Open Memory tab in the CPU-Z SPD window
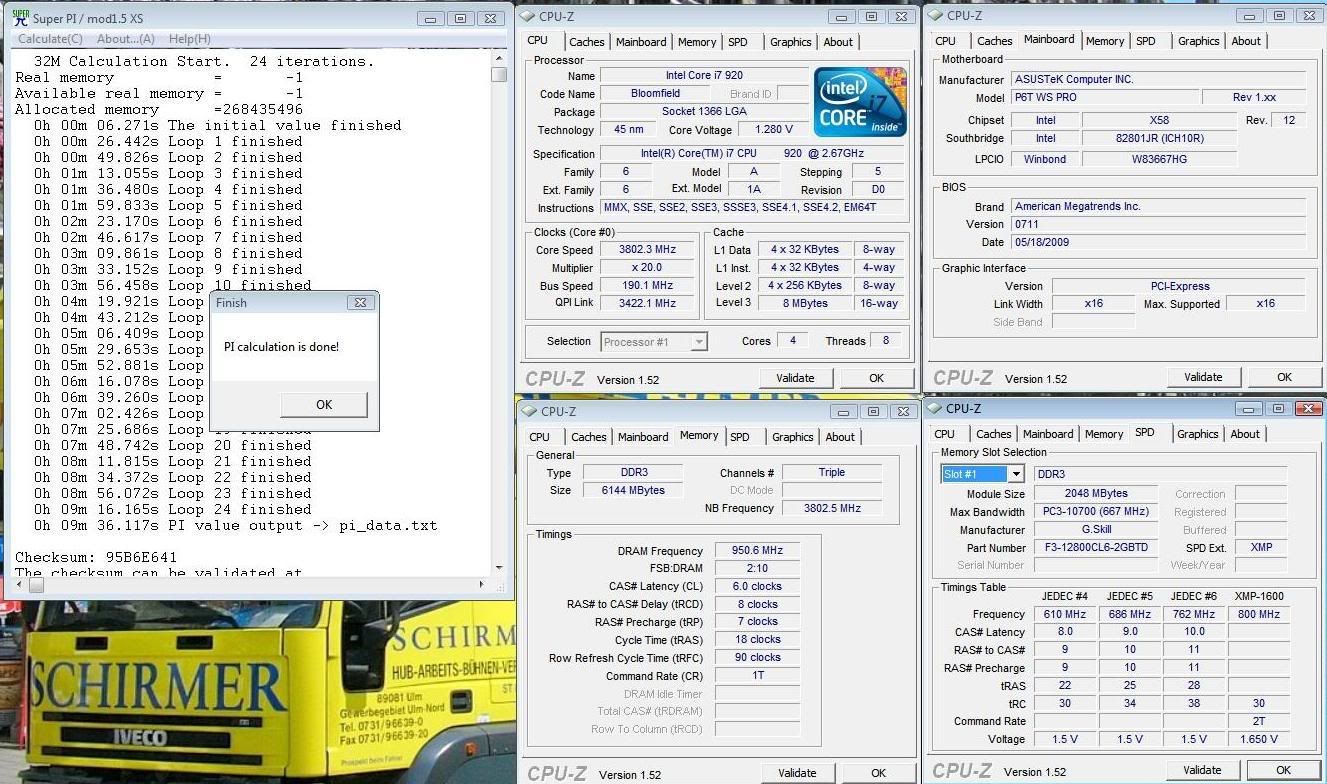This screenshot has height=784, width=1327. pyautogui.click(x=1104, y=434)
